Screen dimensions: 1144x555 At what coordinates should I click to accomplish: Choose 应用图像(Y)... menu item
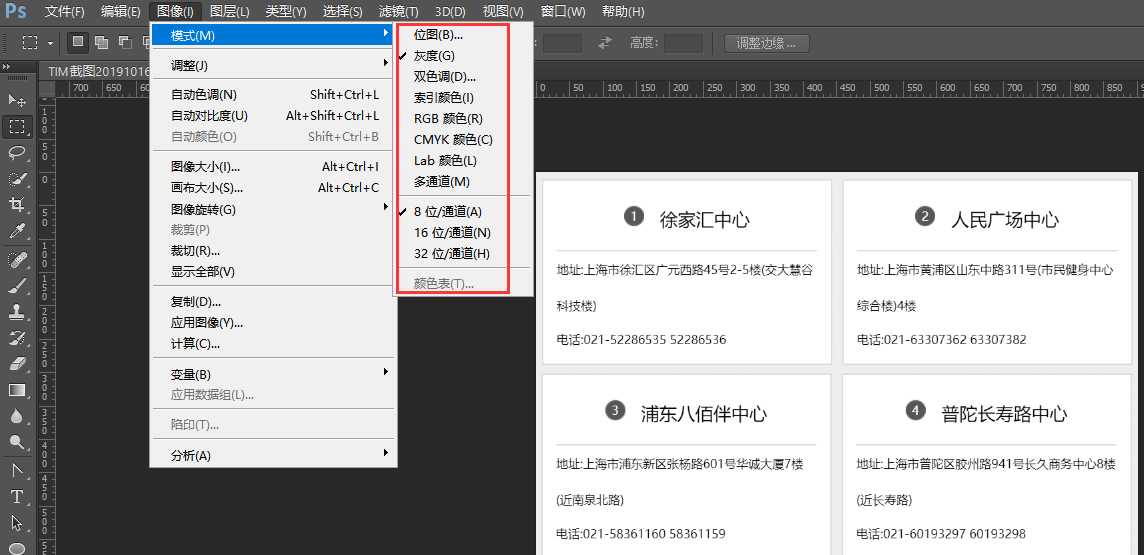273,322
